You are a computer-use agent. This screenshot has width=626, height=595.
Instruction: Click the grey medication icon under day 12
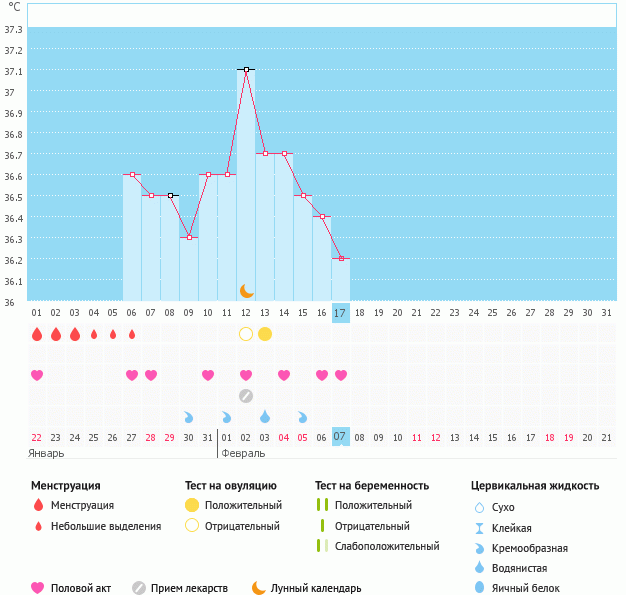[246, 395]
